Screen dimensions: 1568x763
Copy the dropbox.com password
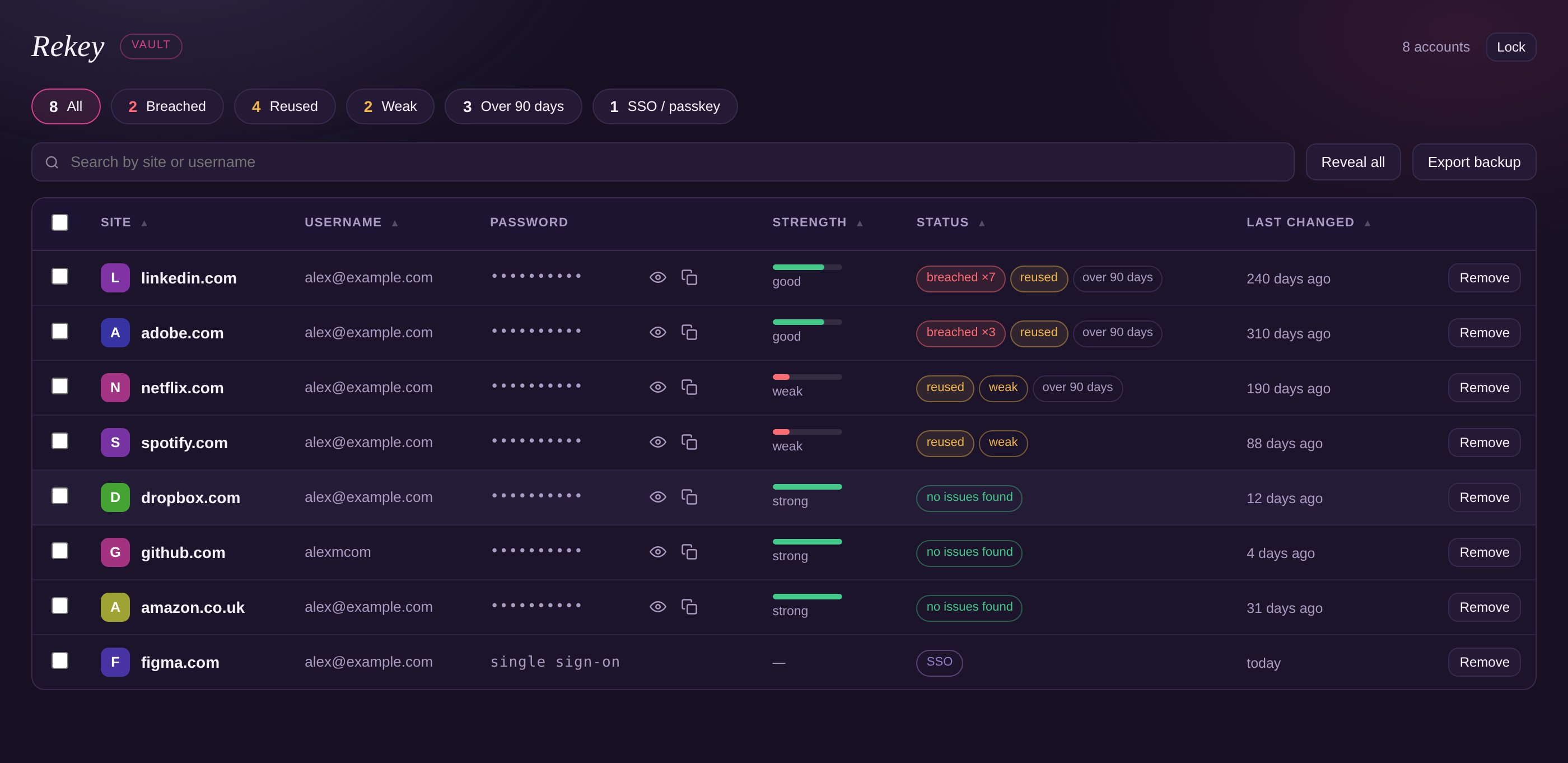689,497
